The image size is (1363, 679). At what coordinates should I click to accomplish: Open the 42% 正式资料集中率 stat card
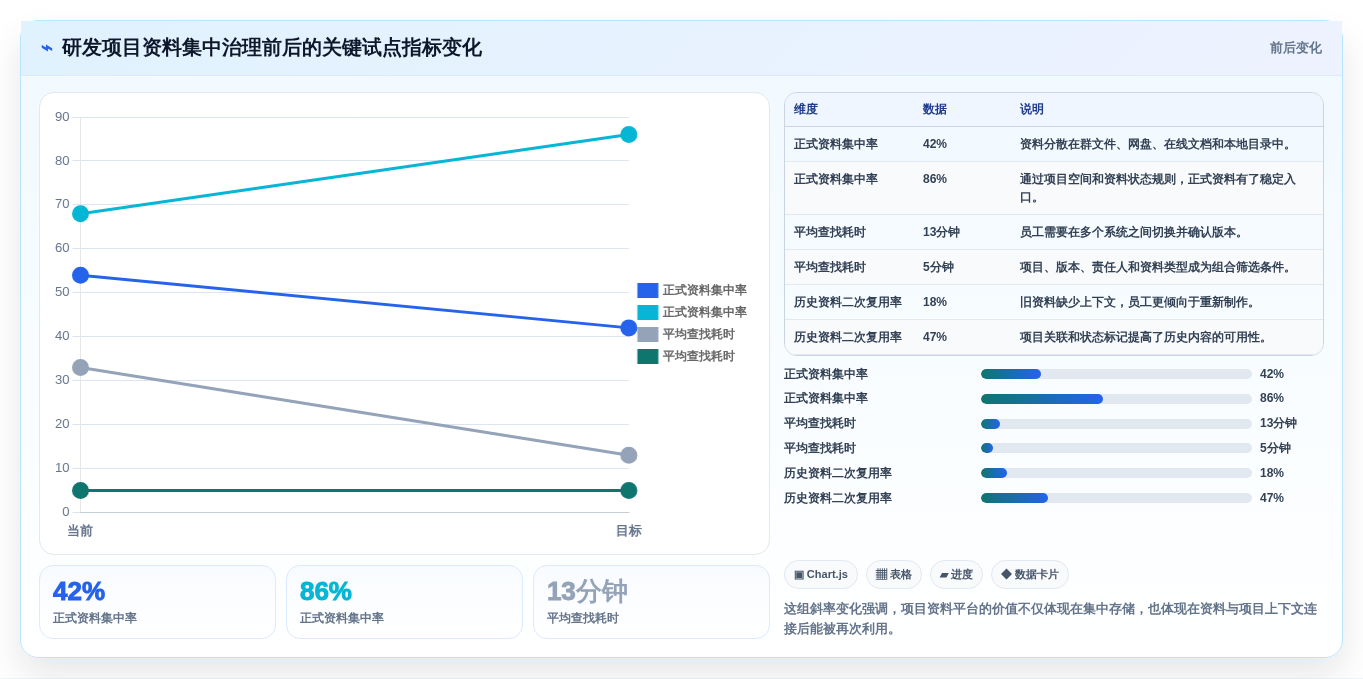pyautogui.click(x=157, y=602)
